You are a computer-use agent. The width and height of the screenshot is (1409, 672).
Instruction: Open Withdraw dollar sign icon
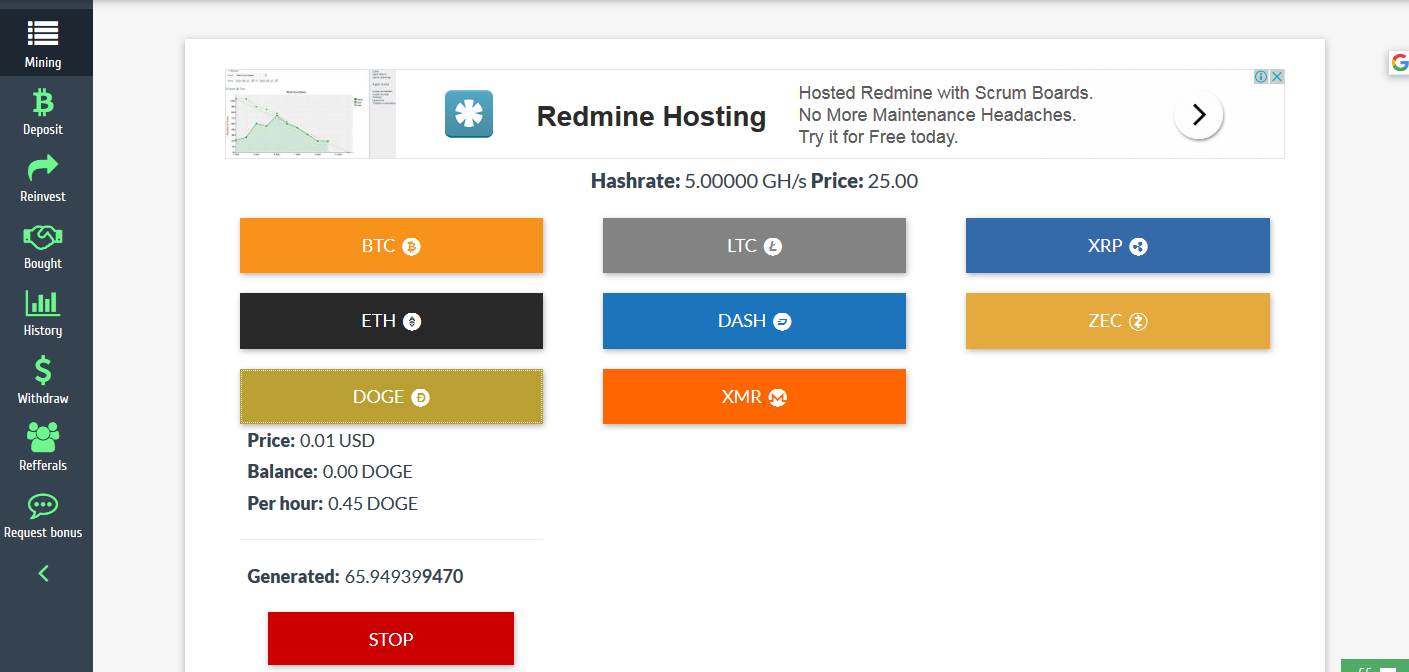click(43, 370)
